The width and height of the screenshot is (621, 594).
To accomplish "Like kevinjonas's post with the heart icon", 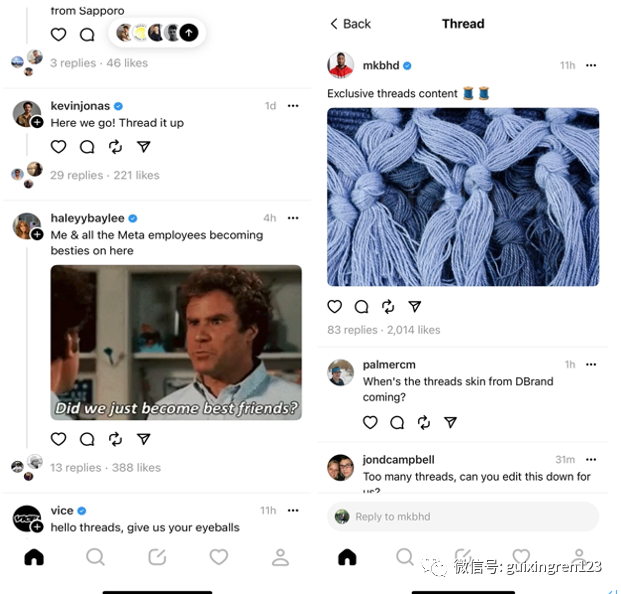I will click(x=58, y=147).
